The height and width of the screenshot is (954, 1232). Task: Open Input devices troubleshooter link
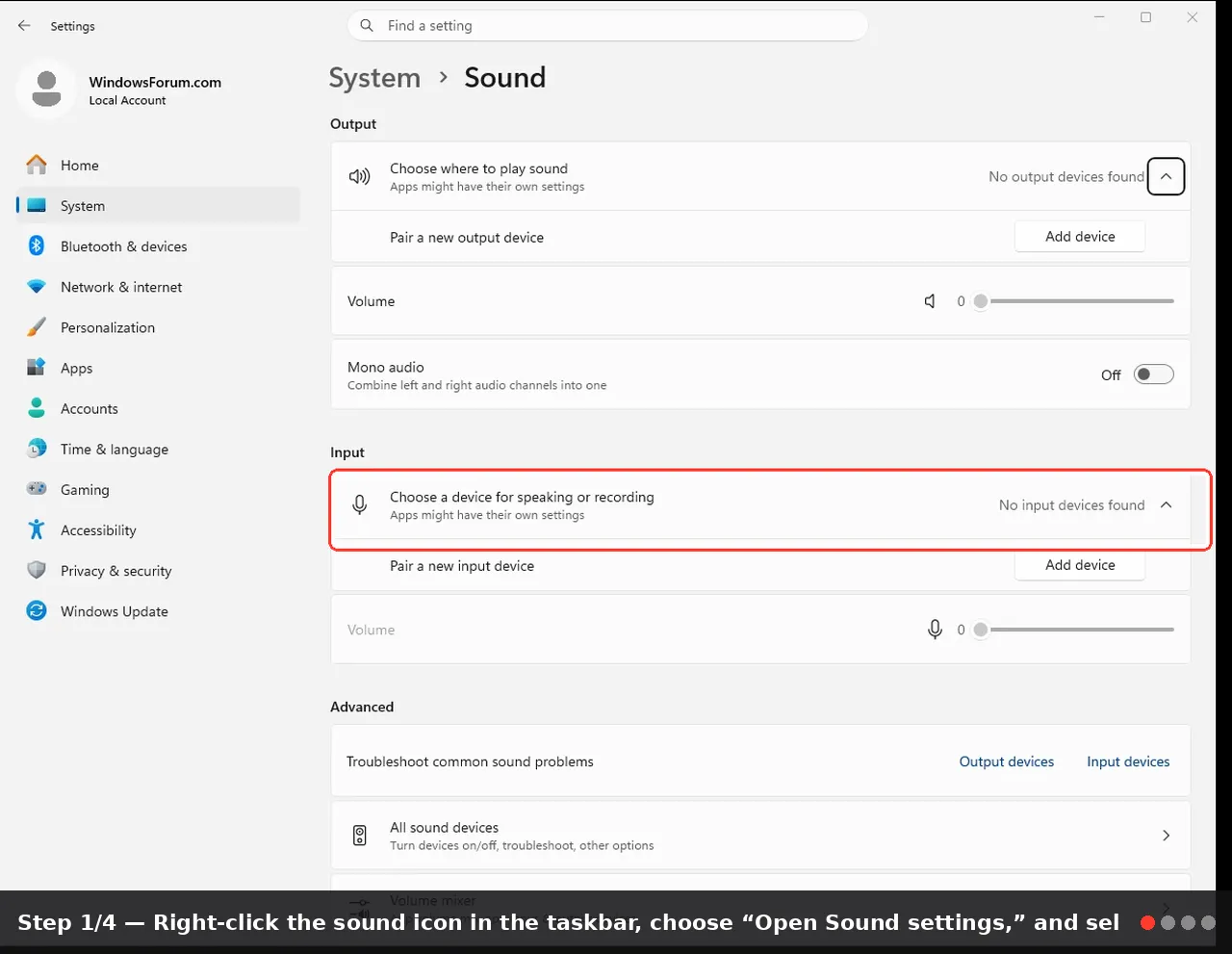pyautogui.click(x=1128, y=761)
